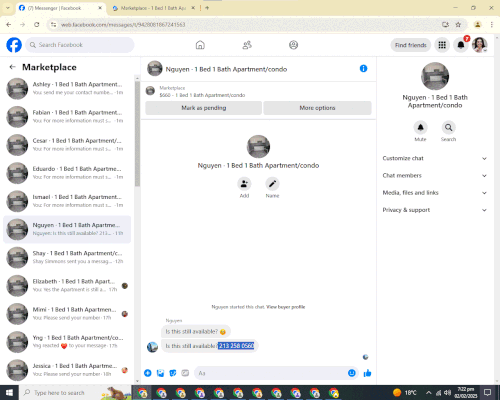The width and height of the screenshot is (500, 400).
Task: Click the Windows taskbar search box
Action: pyautogui.click(x=75, y=393)
